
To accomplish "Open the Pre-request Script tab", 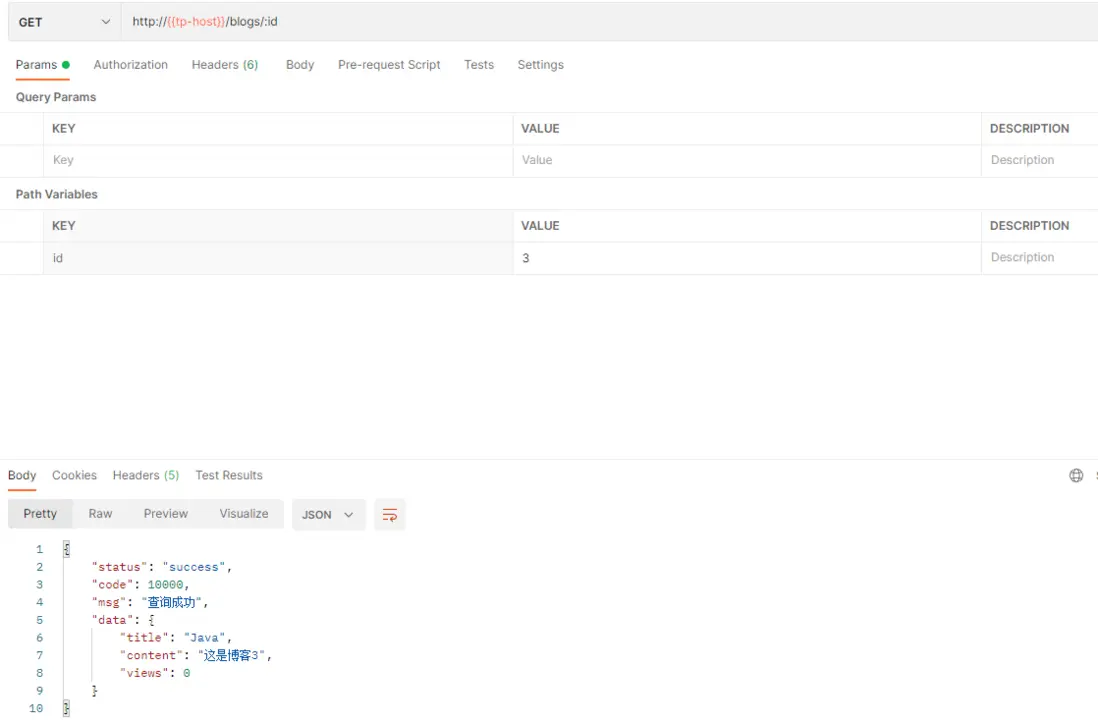I will tap(389, 64).
